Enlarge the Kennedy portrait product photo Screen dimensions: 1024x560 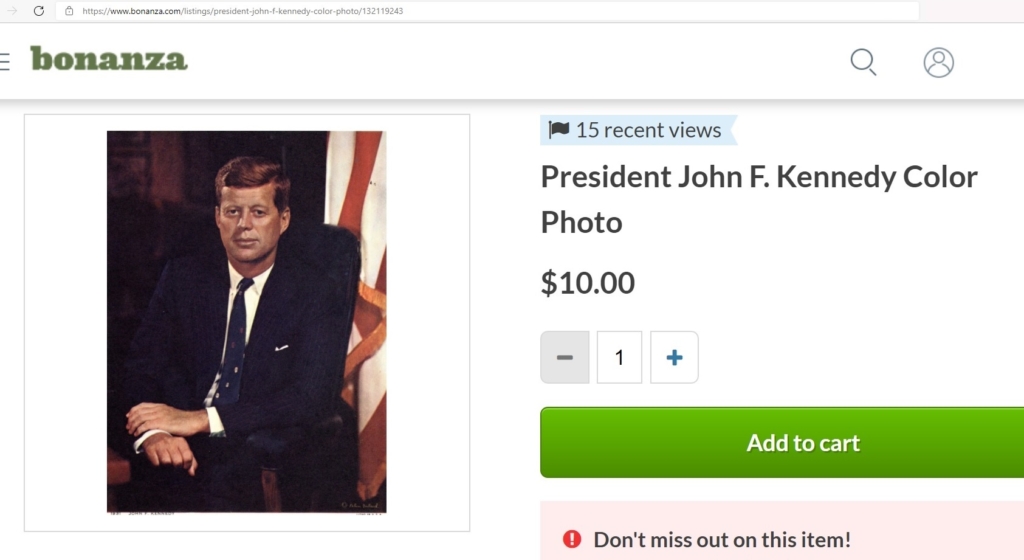[246, 320]
